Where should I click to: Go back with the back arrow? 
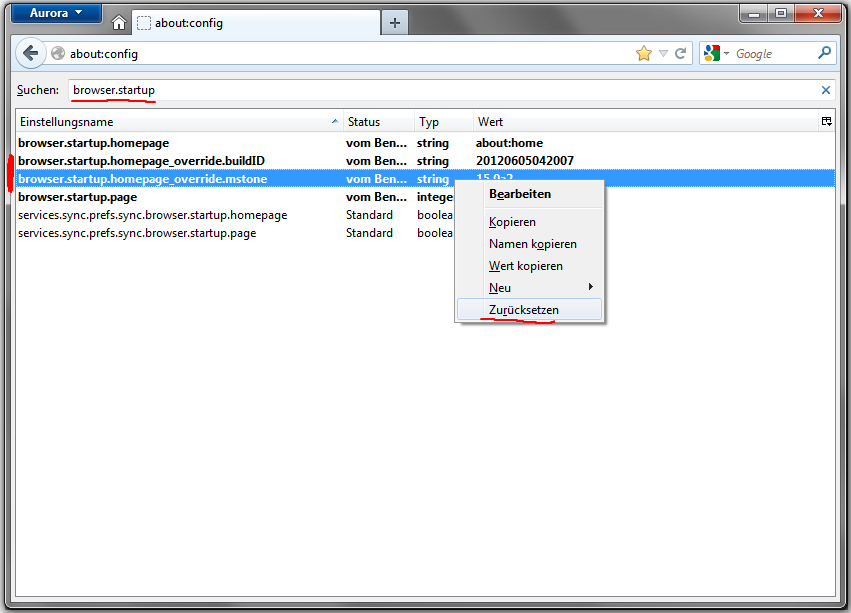point(30,53)
